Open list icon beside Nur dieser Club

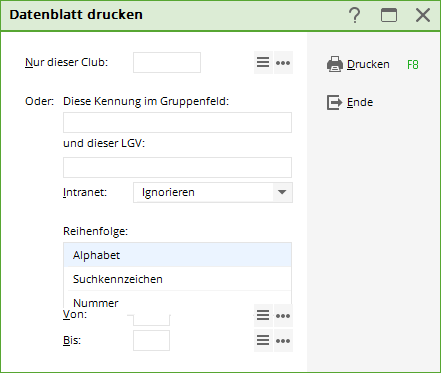[x=263, y=62]
